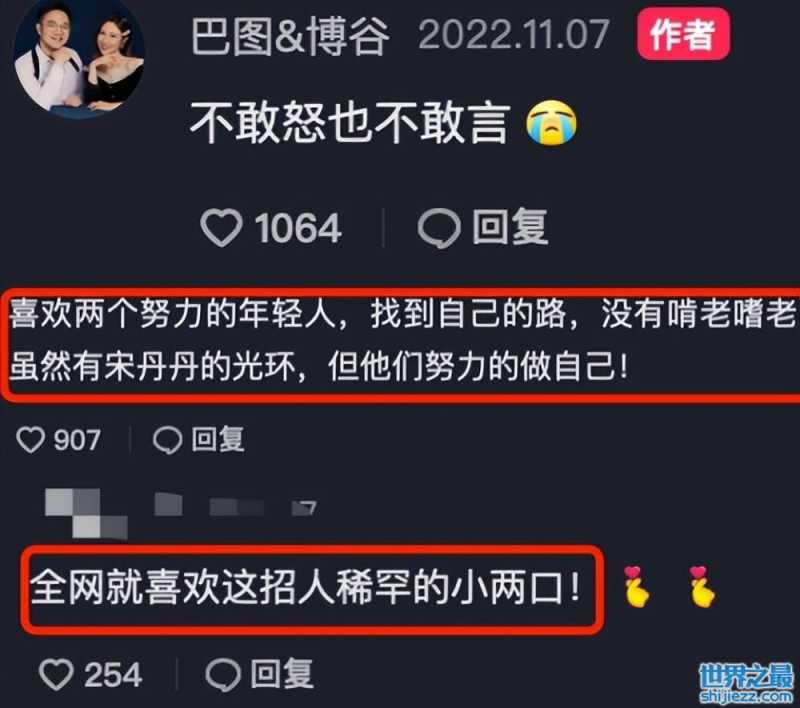The height and width of the screenshot is (708, 800).
Task: Tap speech bubble icon beside 254 likes
Action: (223, 675)
